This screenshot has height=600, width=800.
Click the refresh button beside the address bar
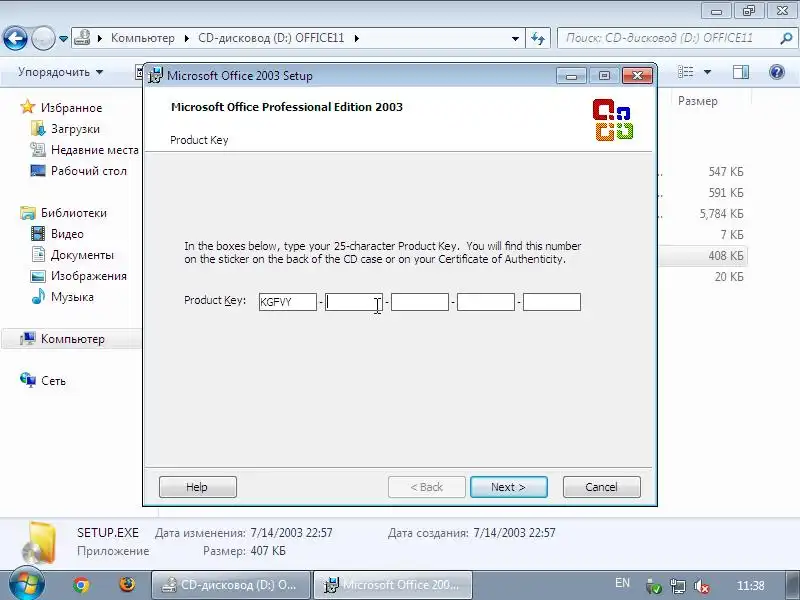pos(538,38)
